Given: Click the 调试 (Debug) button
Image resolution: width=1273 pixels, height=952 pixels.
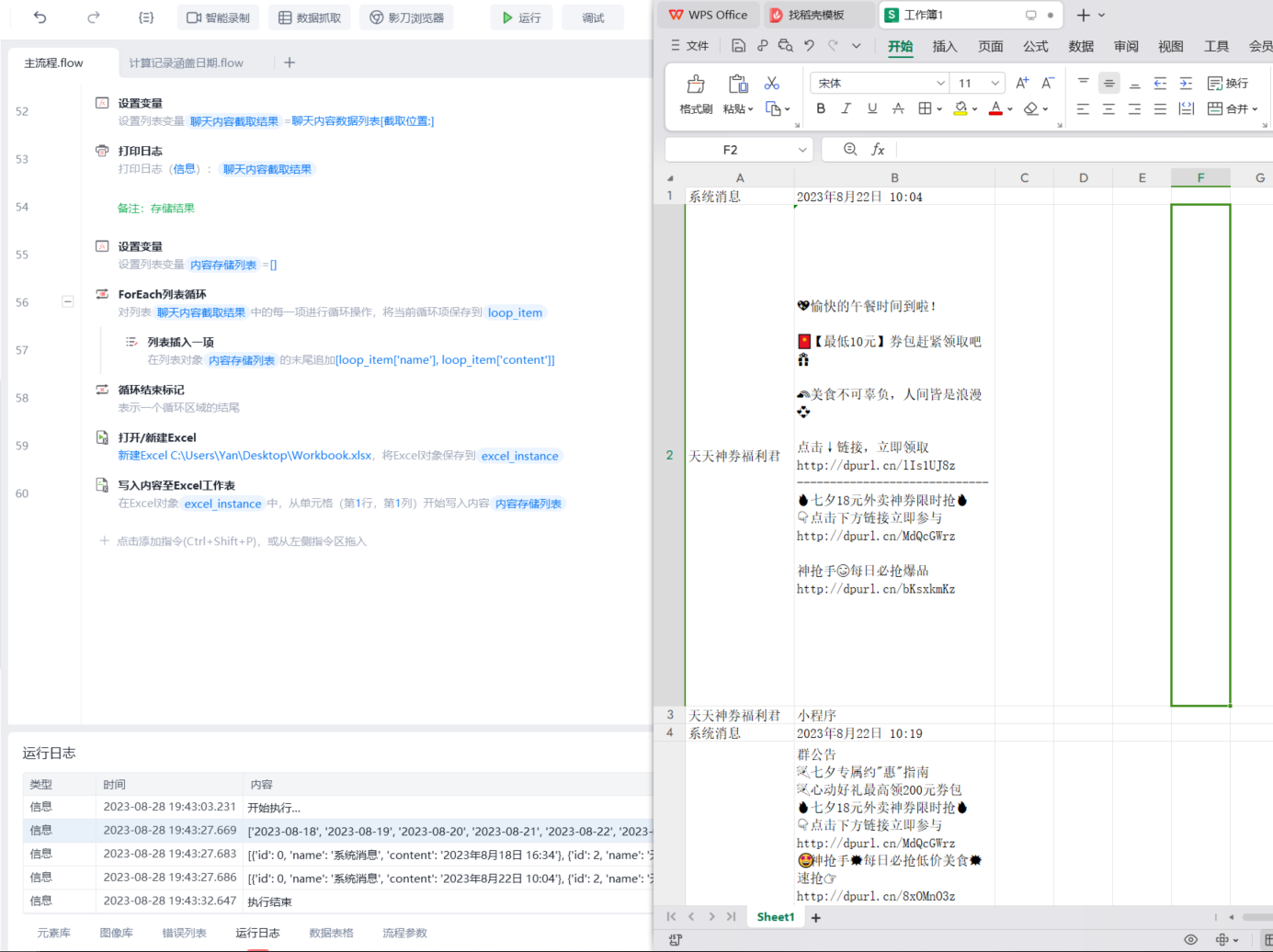Looking at the screenshot, I should (x=593, y=17).
